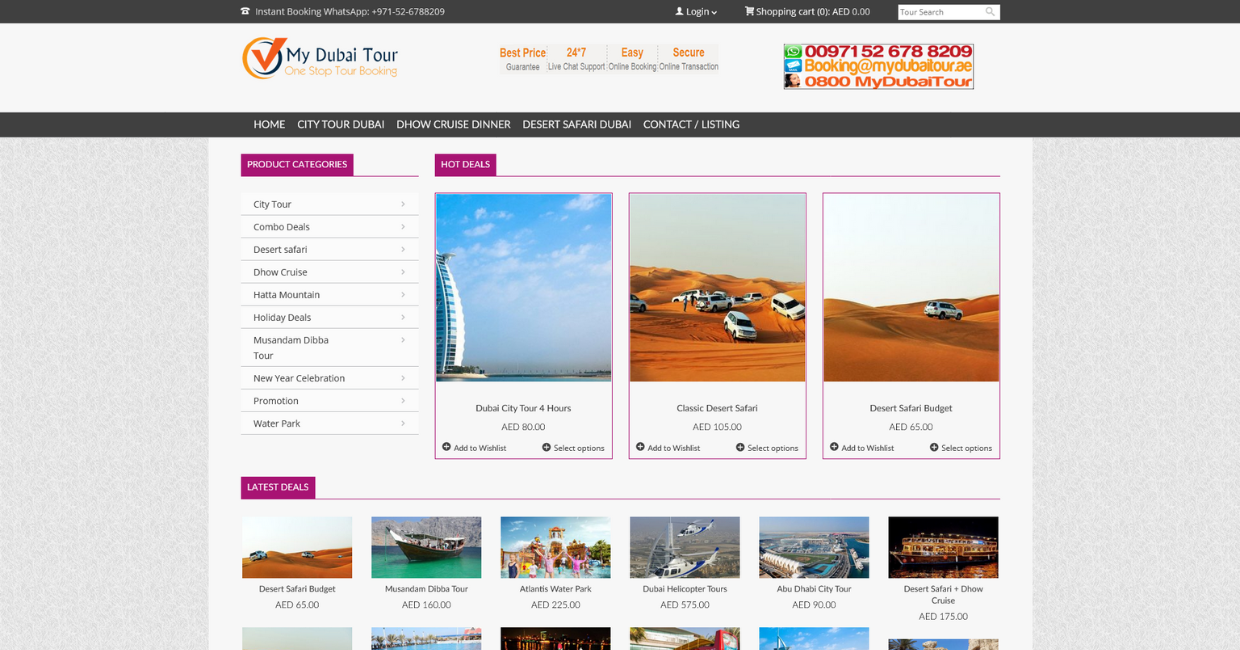1240x650 pixels.
Task: Click plus icon for Desert Safari Budget wishlist
Action: [834, 447]
